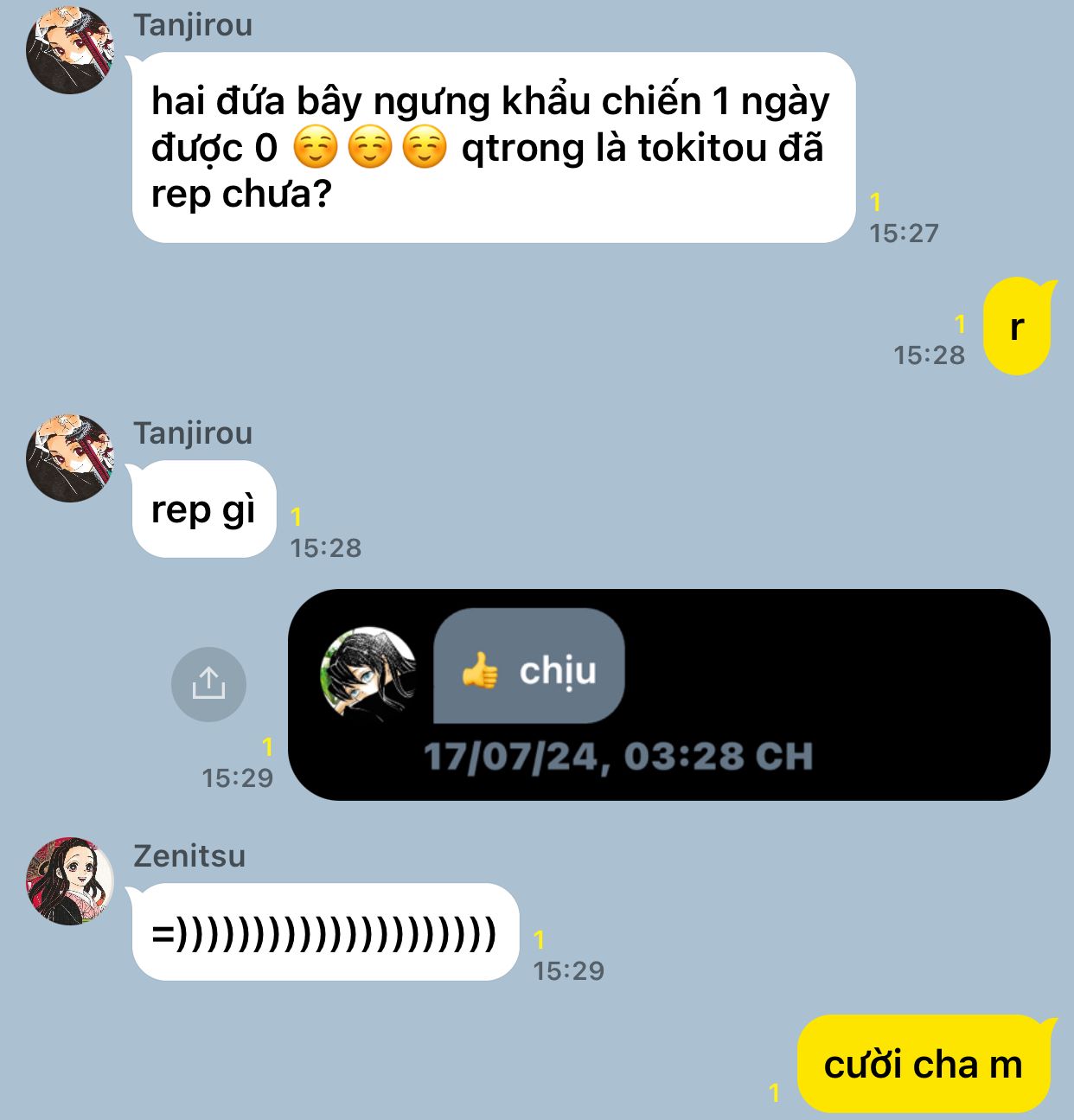The width and height of the screenshot is (1074, 1120).
Task: Tap the first smiling emoji in Tanjirou's message
Action: pyautogui.click(x=316, y=147)
